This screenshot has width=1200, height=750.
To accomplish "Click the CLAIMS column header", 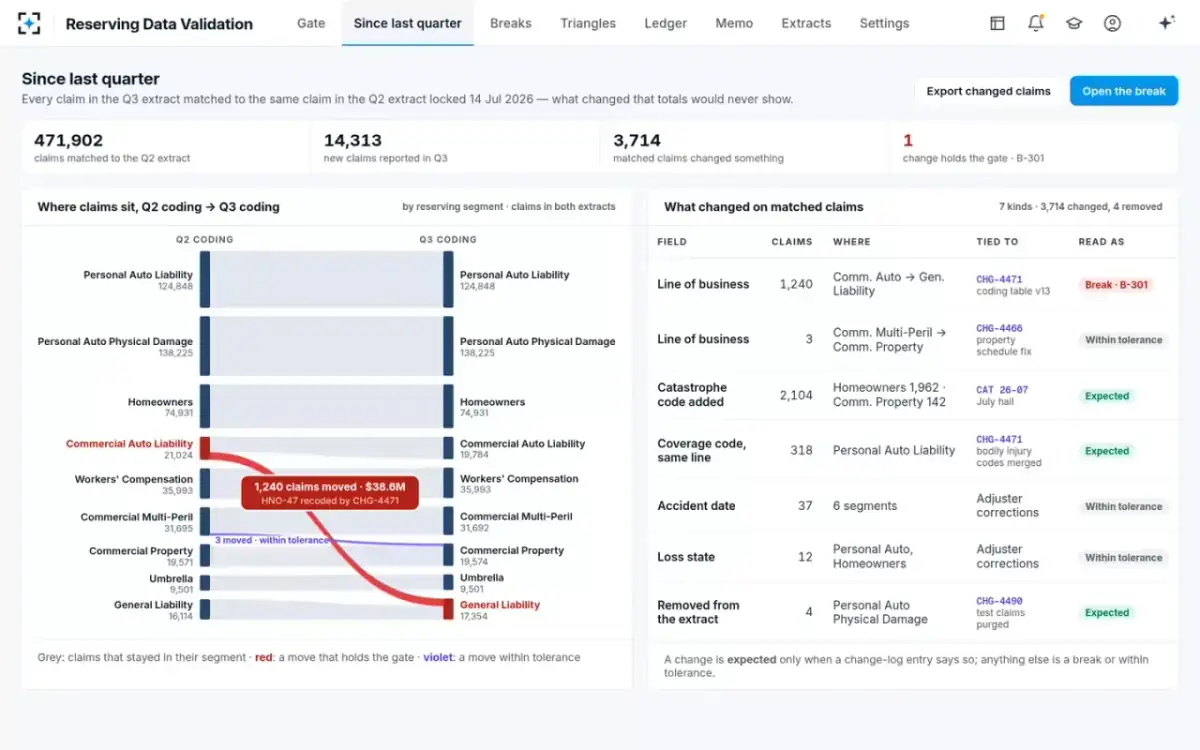I will (792, 242).
